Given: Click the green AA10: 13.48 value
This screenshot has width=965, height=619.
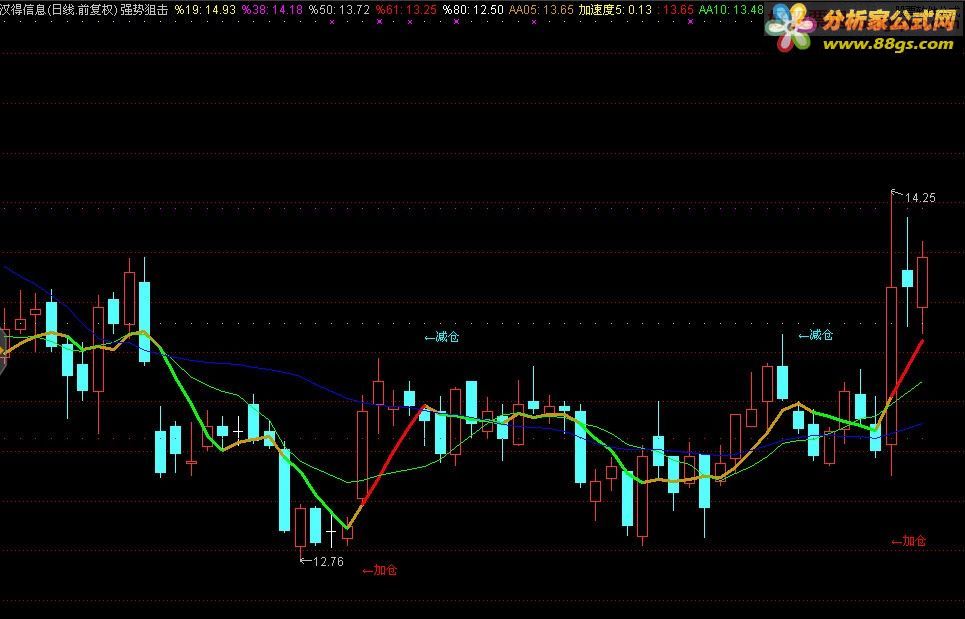Looking at the screenshot, I should [731, 10].
